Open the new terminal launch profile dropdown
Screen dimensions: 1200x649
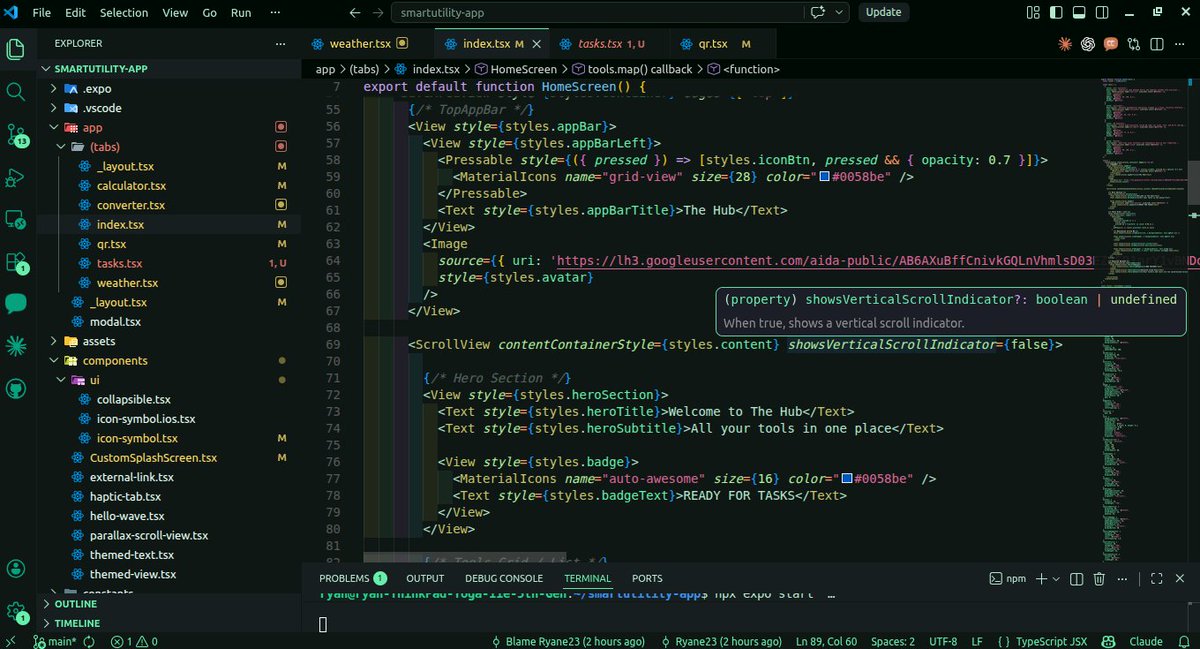point(1057,578)
